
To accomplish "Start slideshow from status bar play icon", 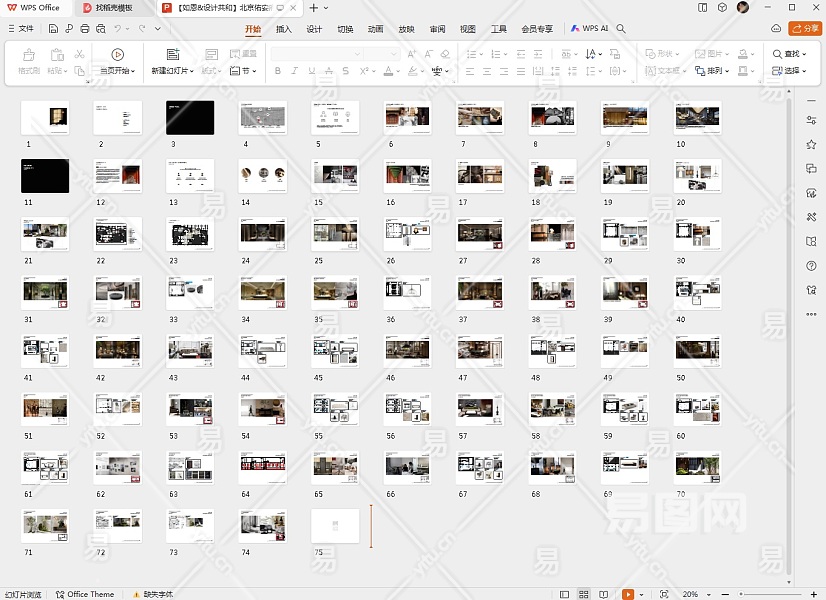I will tap(627, 594).
